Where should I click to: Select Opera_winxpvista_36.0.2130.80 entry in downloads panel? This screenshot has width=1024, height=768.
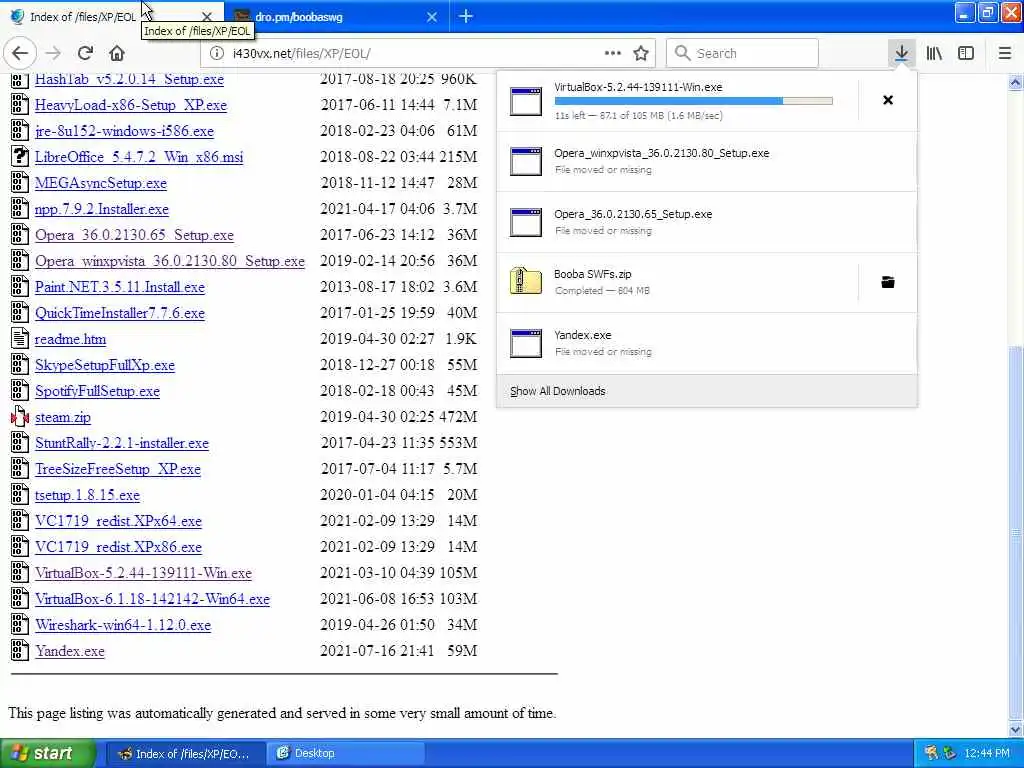tap(706, 161)
